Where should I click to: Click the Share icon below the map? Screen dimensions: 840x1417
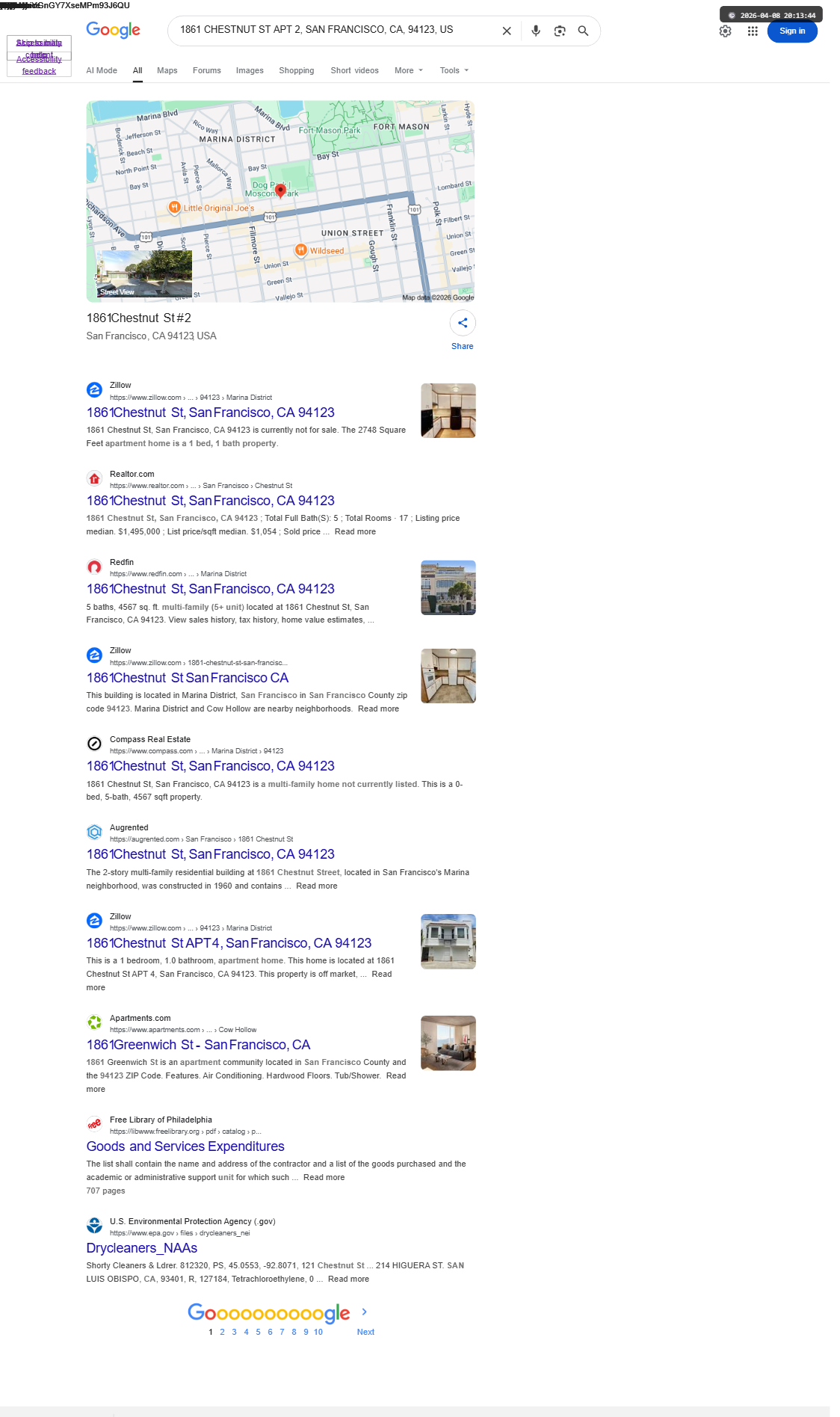pos(463,323)
